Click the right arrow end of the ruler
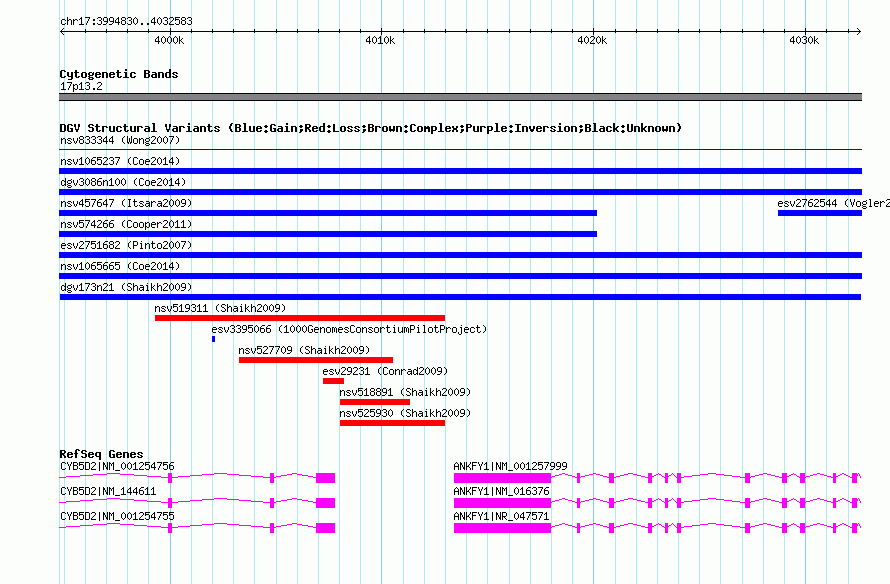Screen dimensions: 890x584 click(859, 32)
